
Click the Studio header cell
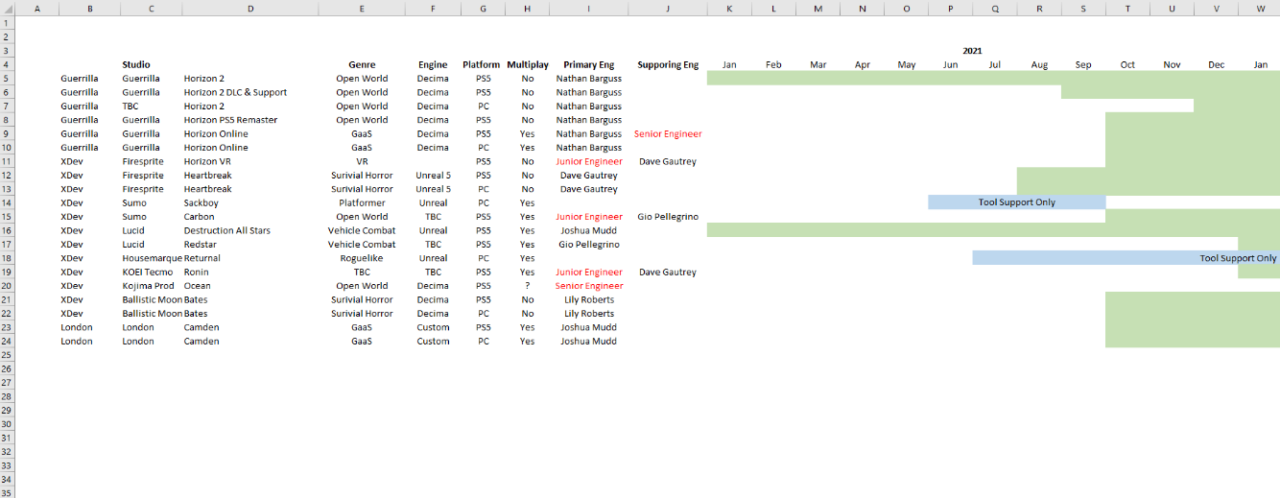136,65
